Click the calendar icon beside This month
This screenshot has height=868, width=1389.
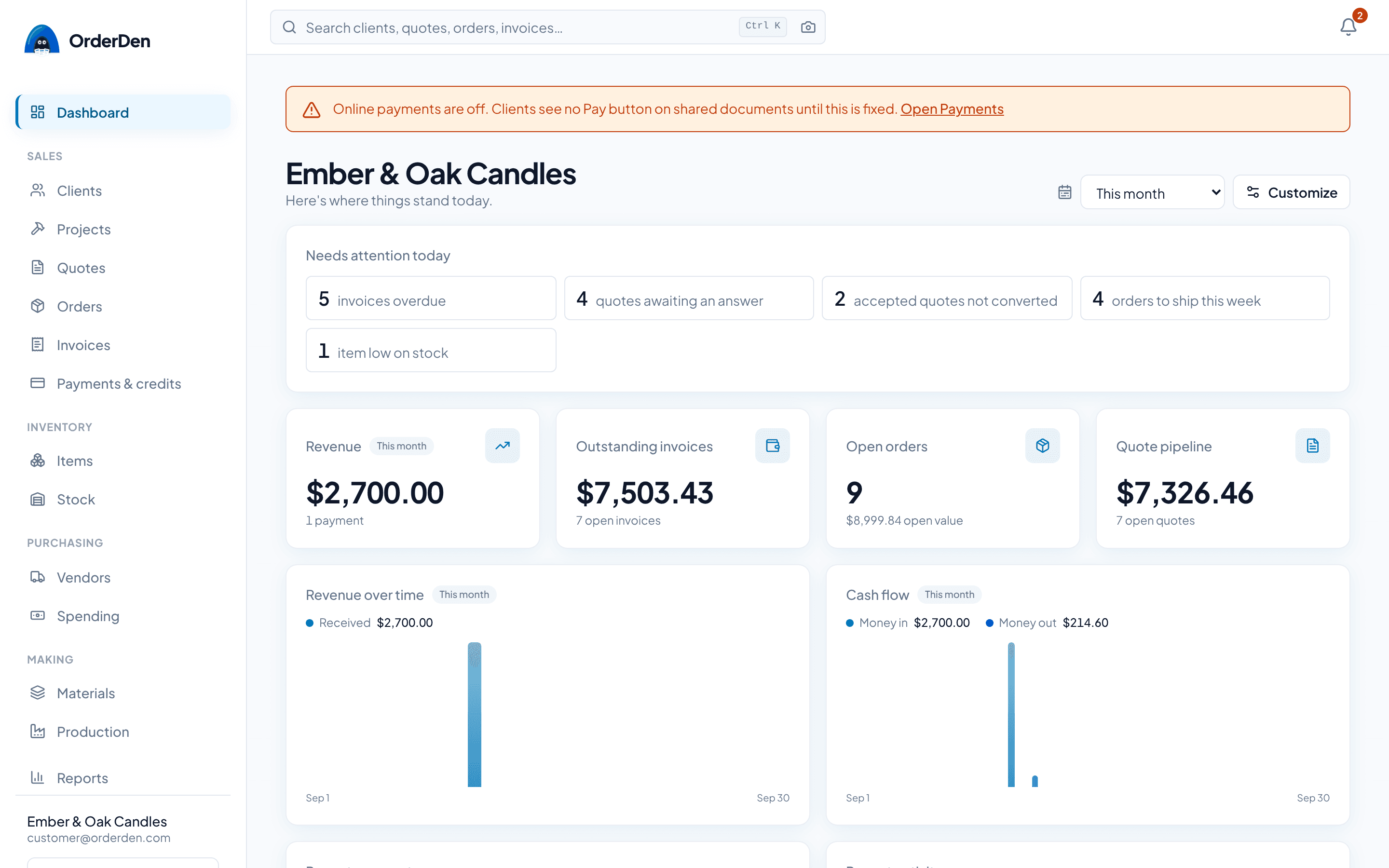1065,192
